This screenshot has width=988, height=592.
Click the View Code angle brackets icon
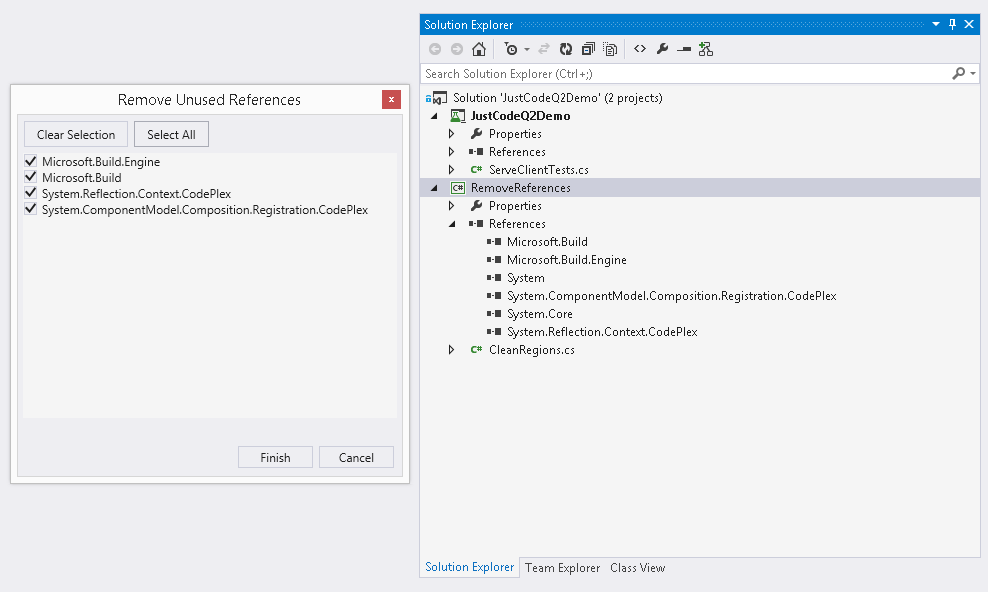(x=640, y=49)
